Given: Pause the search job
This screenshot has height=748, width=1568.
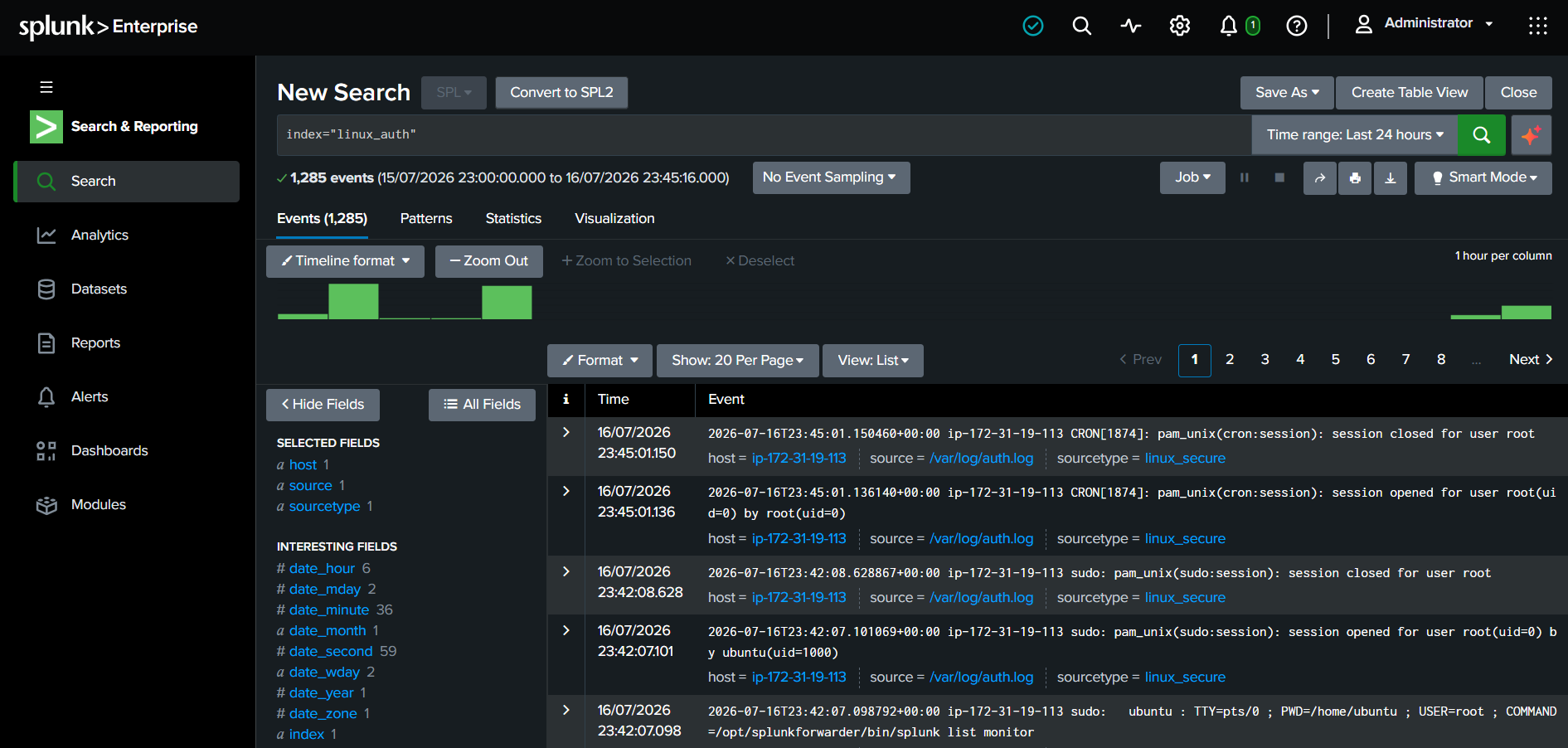Looking at the screenshot, I should click(x=1245, y=177).
